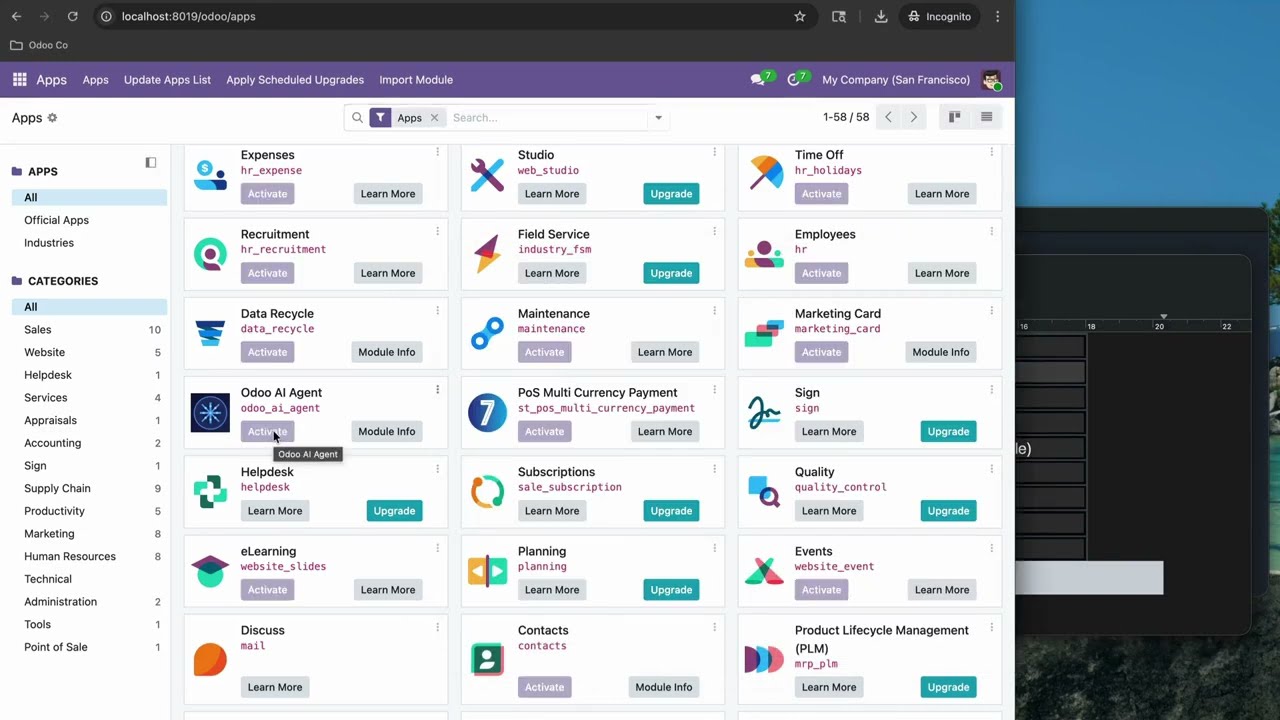Open the Helpdesk card options menu
The width and height of the screenshot is (1280, 720).
point(437,469)
